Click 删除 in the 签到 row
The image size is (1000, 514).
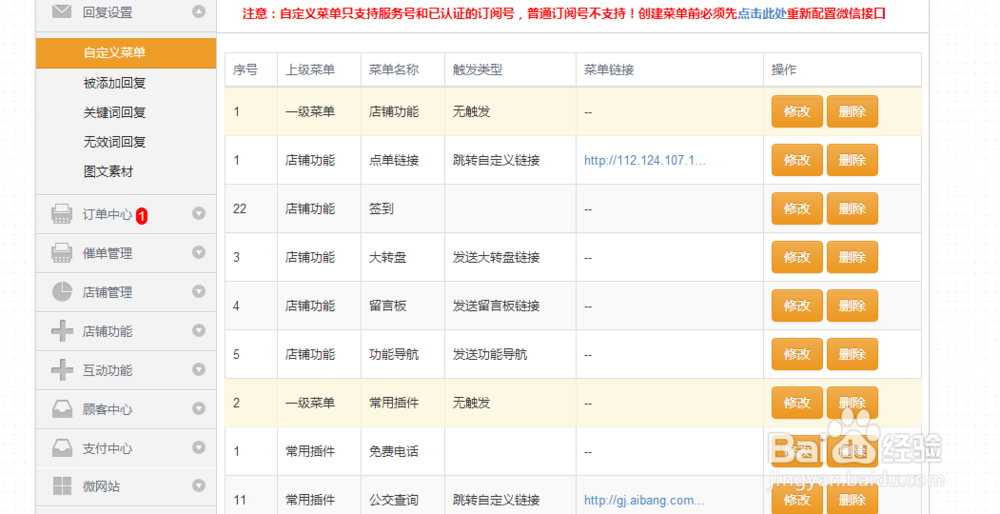tap(852, 209)
